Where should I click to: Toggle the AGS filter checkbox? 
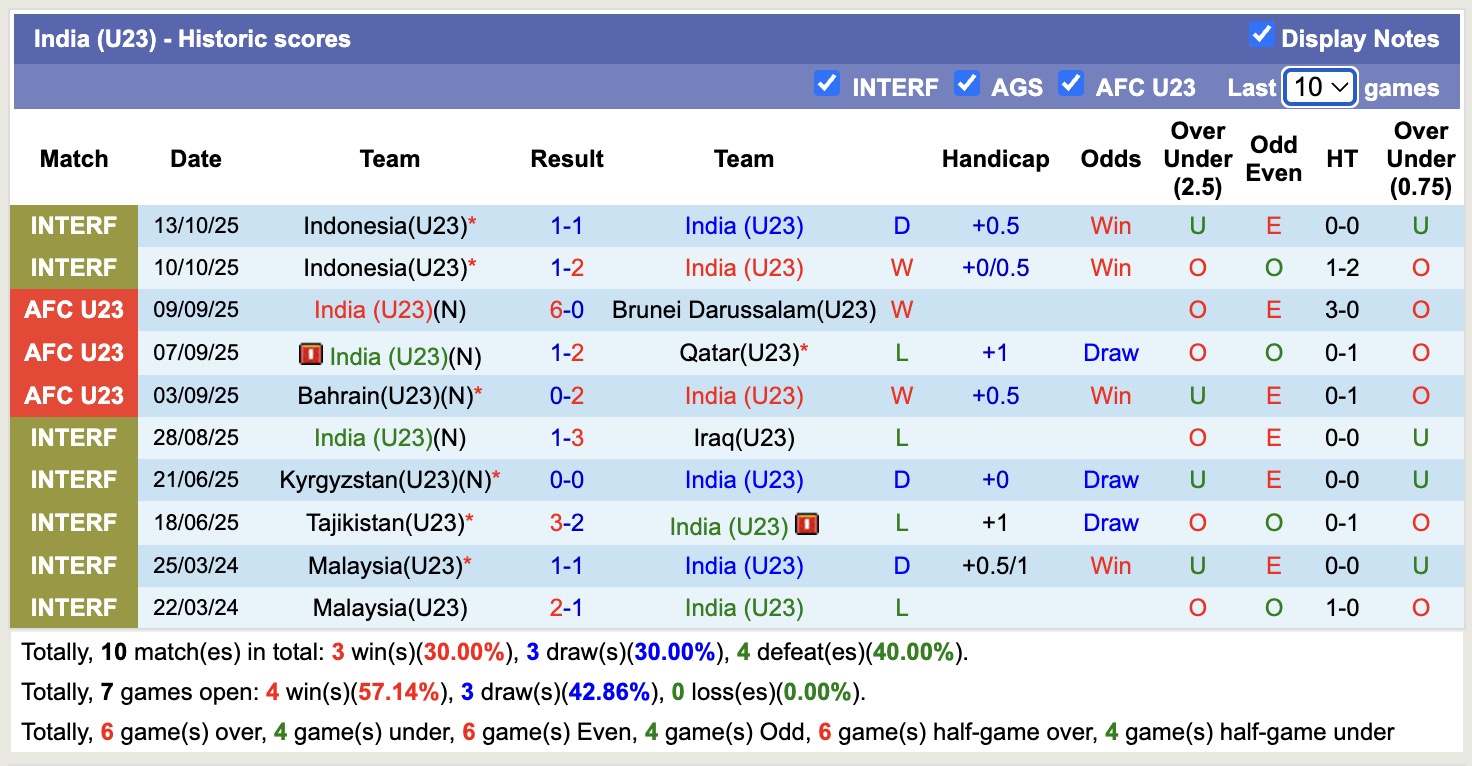click(966, 84)
